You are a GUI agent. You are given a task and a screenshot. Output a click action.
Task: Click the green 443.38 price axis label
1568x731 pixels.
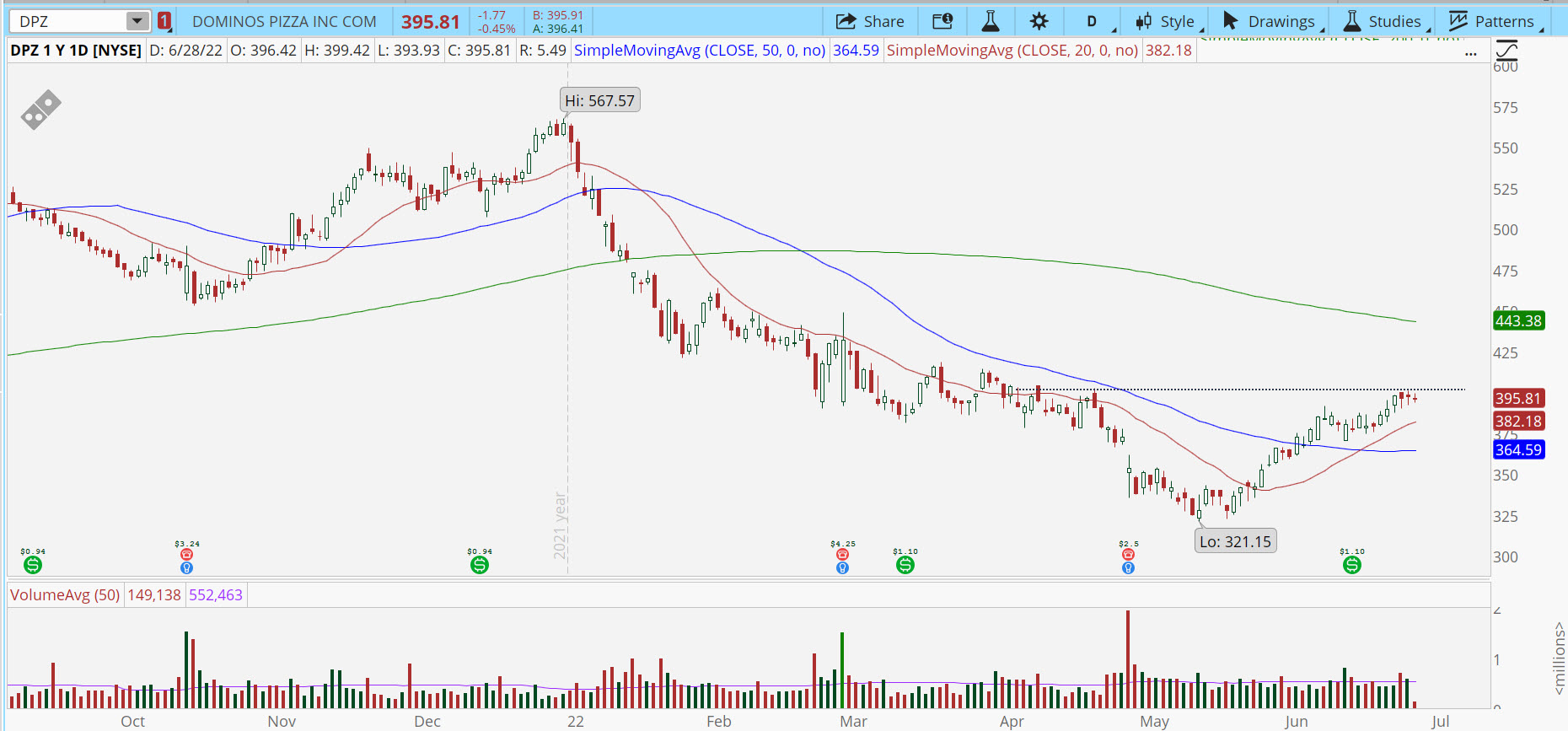(x=1519, y=321)
